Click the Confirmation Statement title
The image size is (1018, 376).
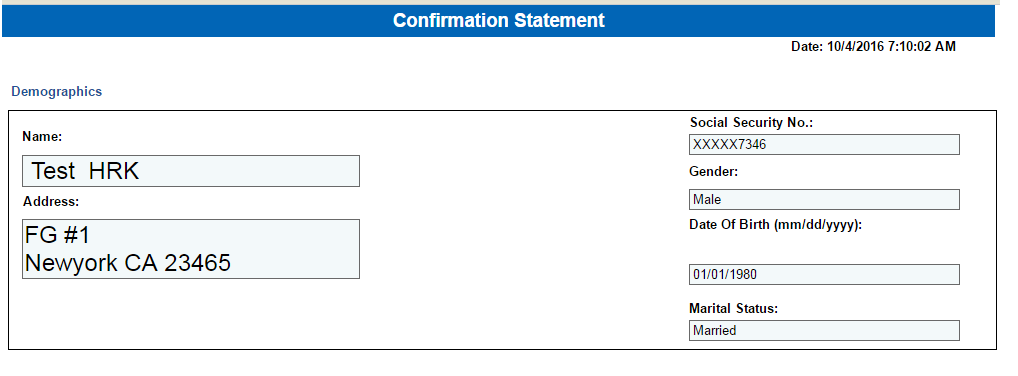[499, 20]
